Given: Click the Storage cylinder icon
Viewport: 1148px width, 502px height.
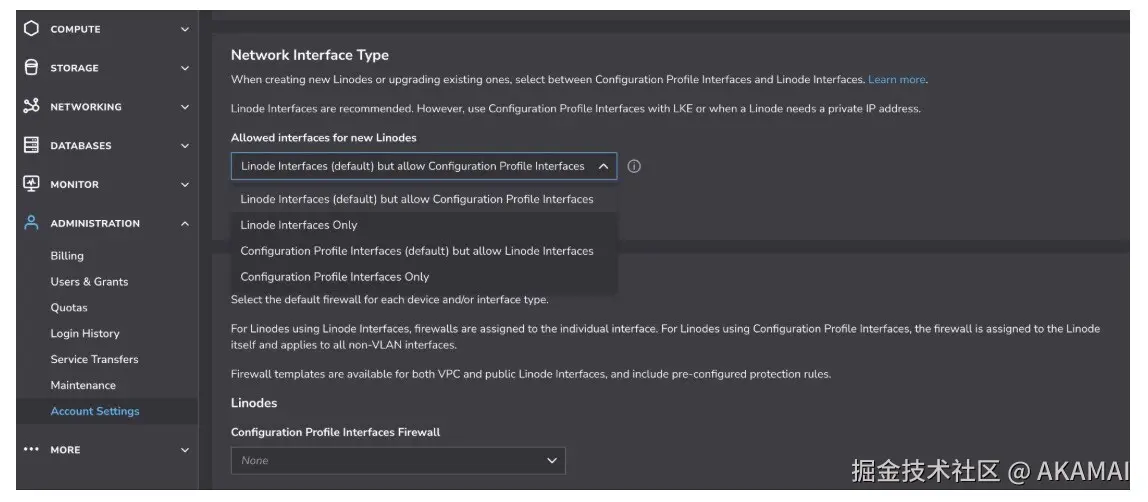Looking at the screenshot, I should click(x=31, y=67).
